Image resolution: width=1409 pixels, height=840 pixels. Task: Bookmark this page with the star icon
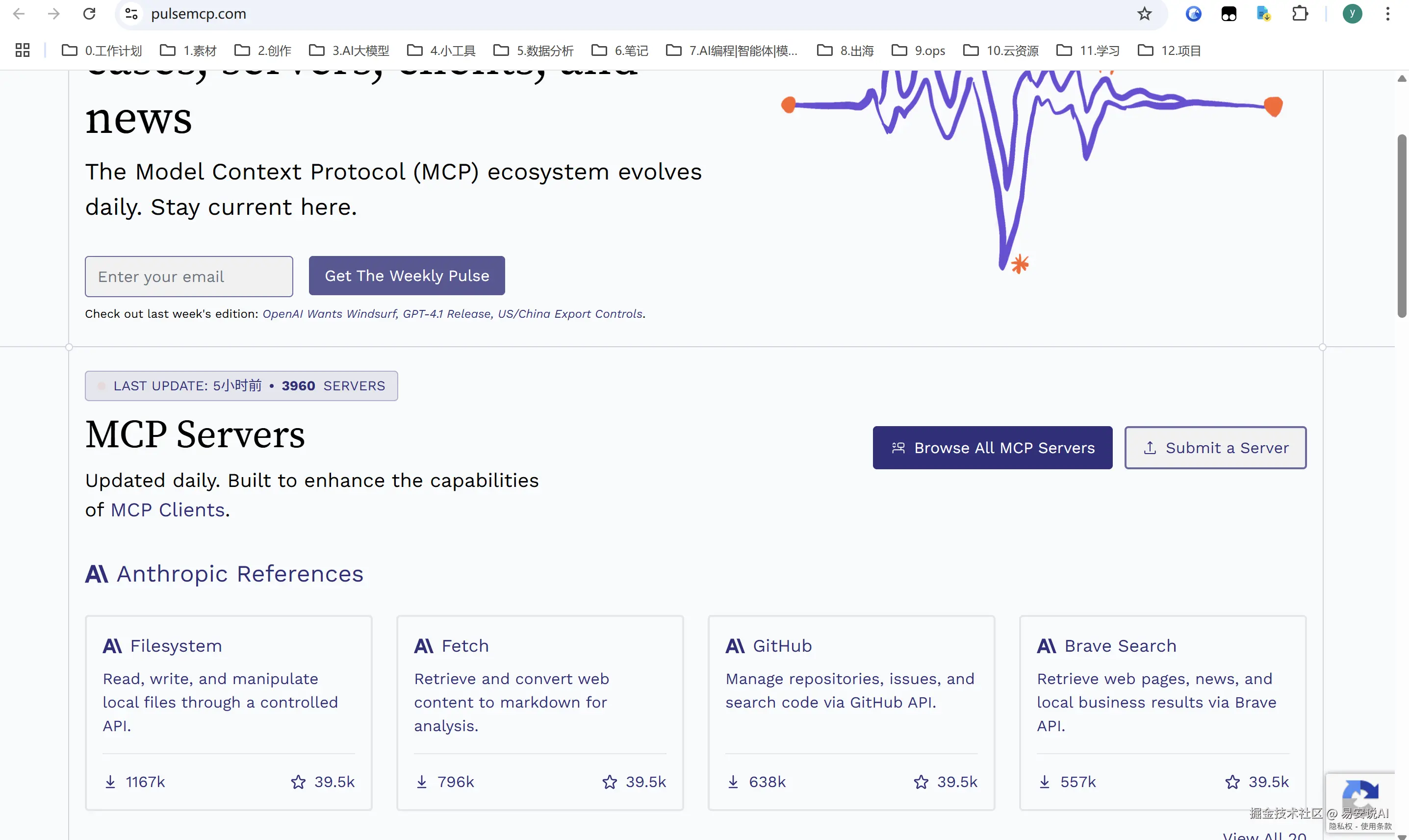point(1144,14)
